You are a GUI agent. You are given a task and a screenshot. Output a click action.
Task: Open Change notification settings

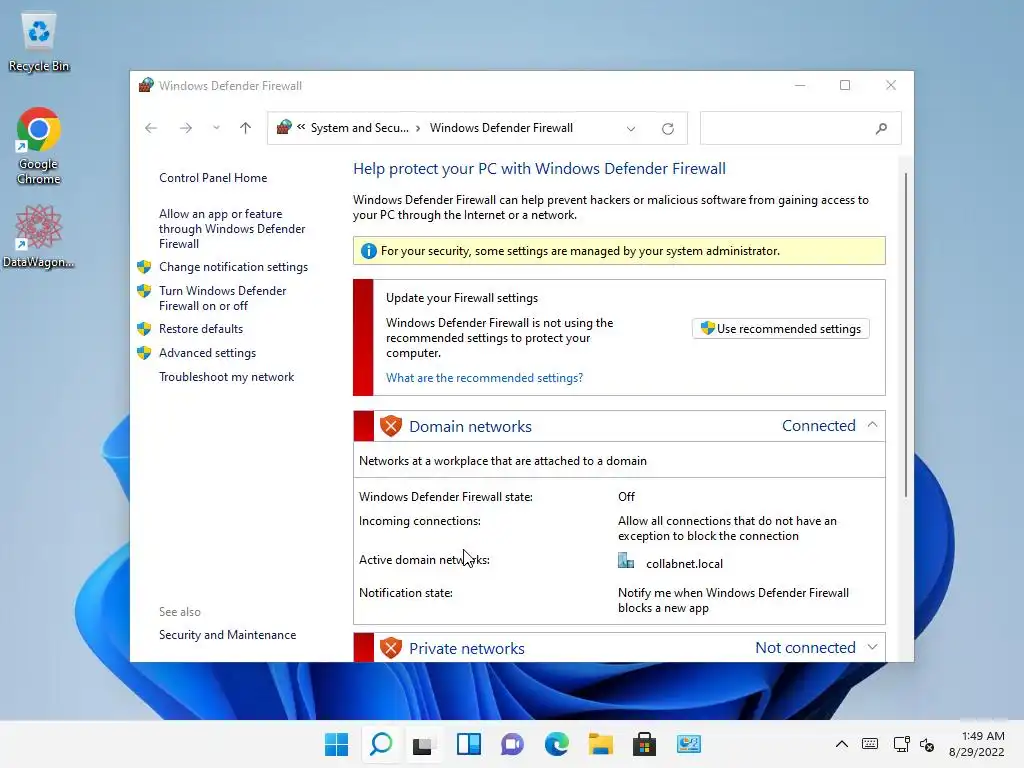pos(233,267)
